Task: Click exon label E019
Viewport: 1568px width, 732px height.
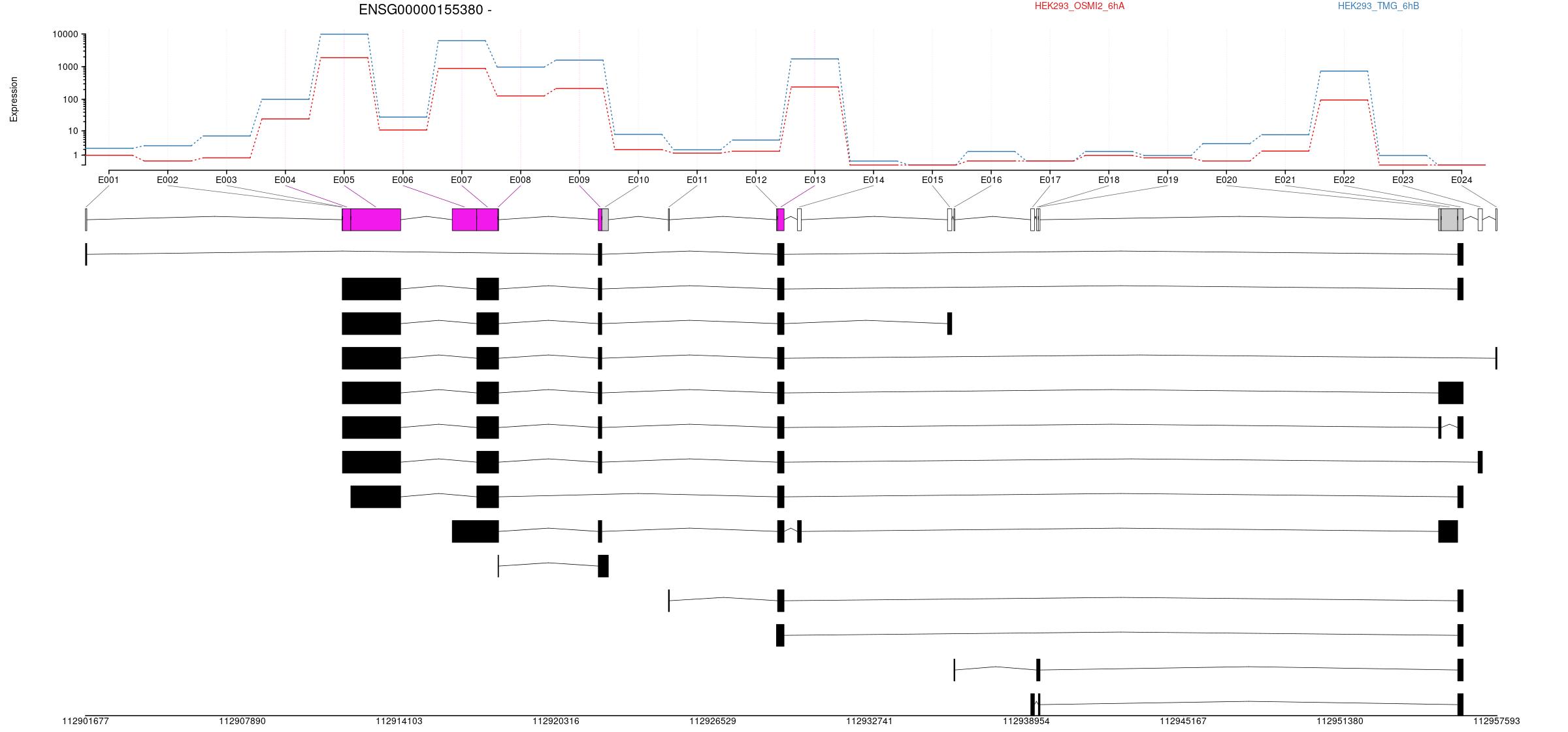Action: 1168,180
